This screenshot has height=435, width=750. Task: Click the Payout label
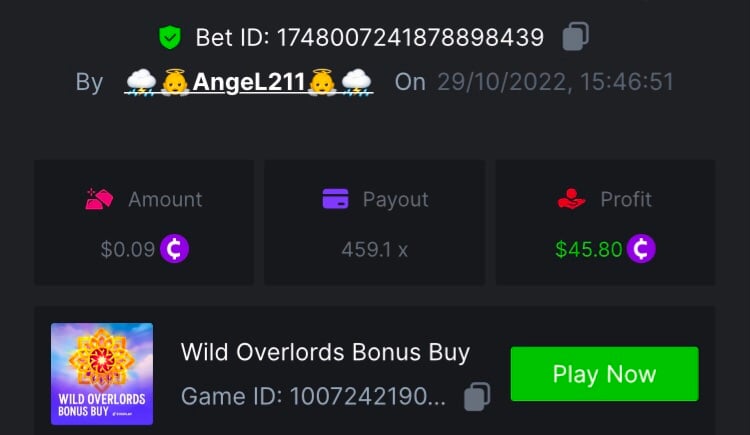pos(395,200)
